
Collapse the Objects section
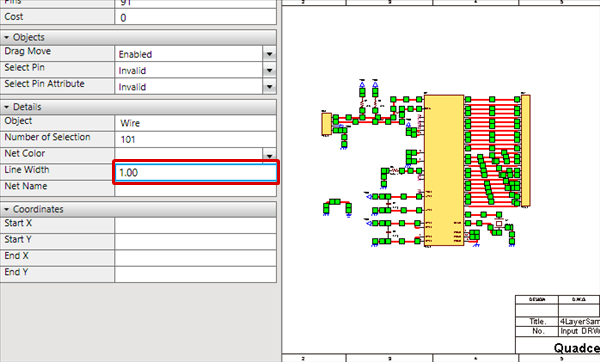pos(7,38)
